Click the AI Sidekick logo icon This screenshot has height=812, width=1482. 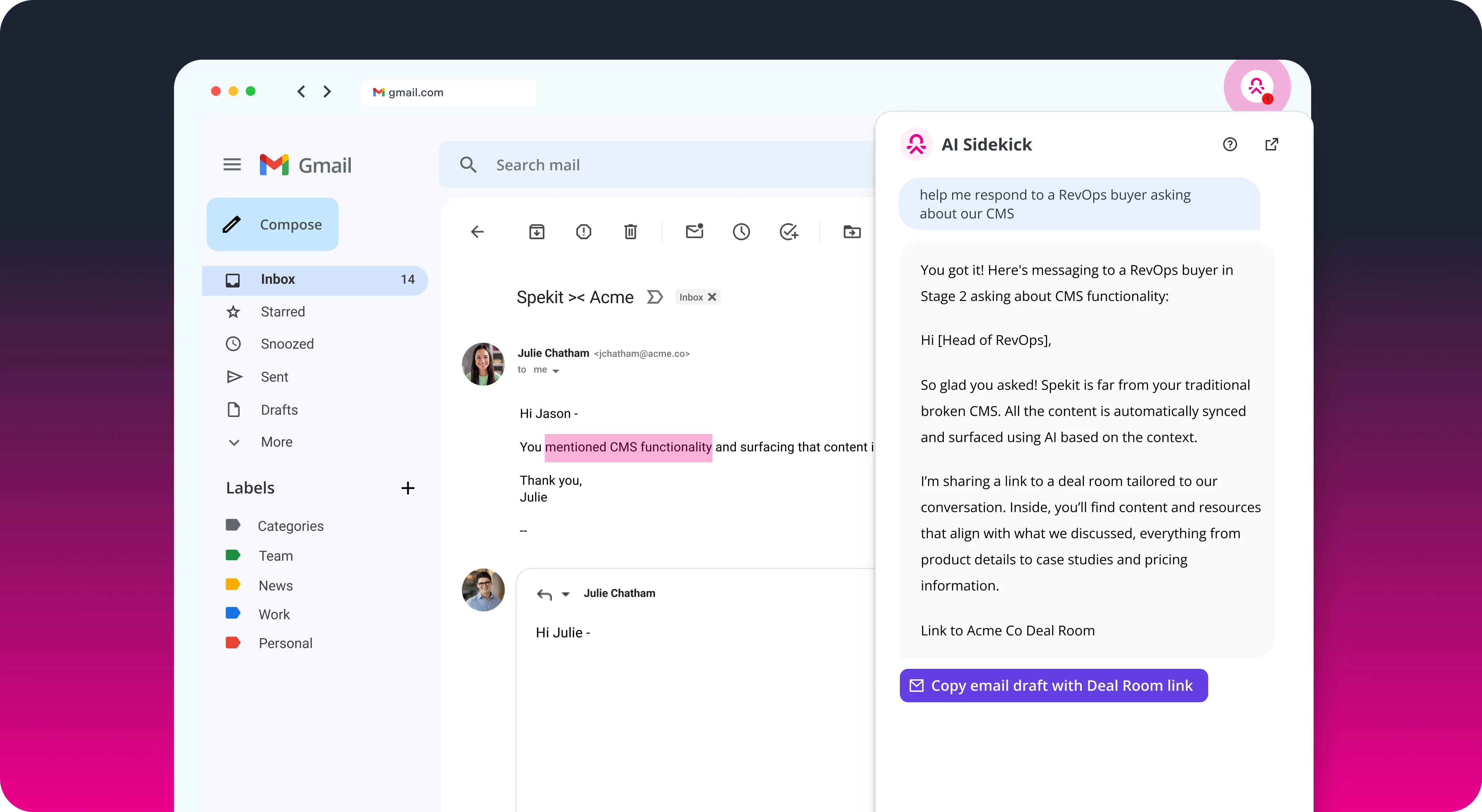coord(916,144)
